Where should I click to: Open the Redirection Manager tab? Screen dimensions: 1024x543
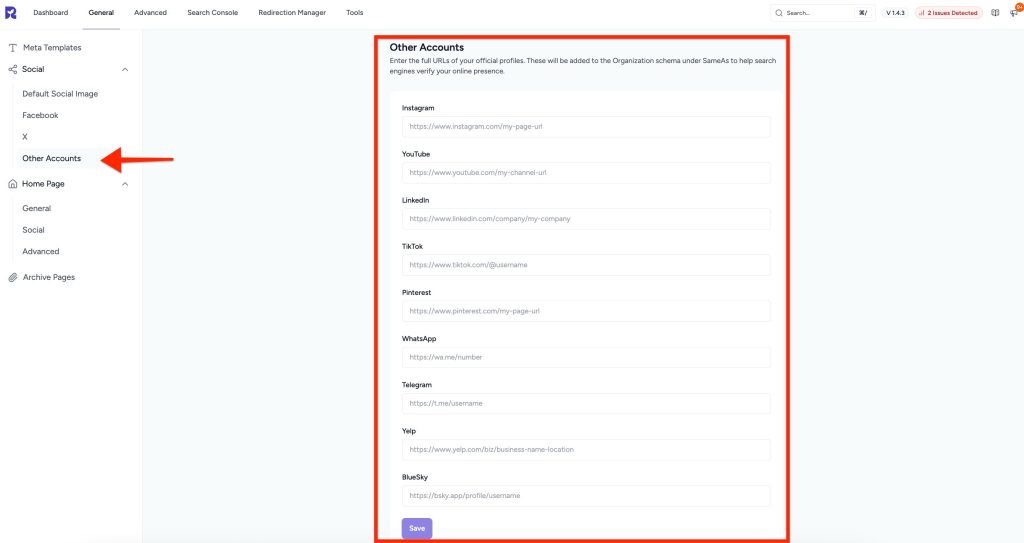point(292,13)
